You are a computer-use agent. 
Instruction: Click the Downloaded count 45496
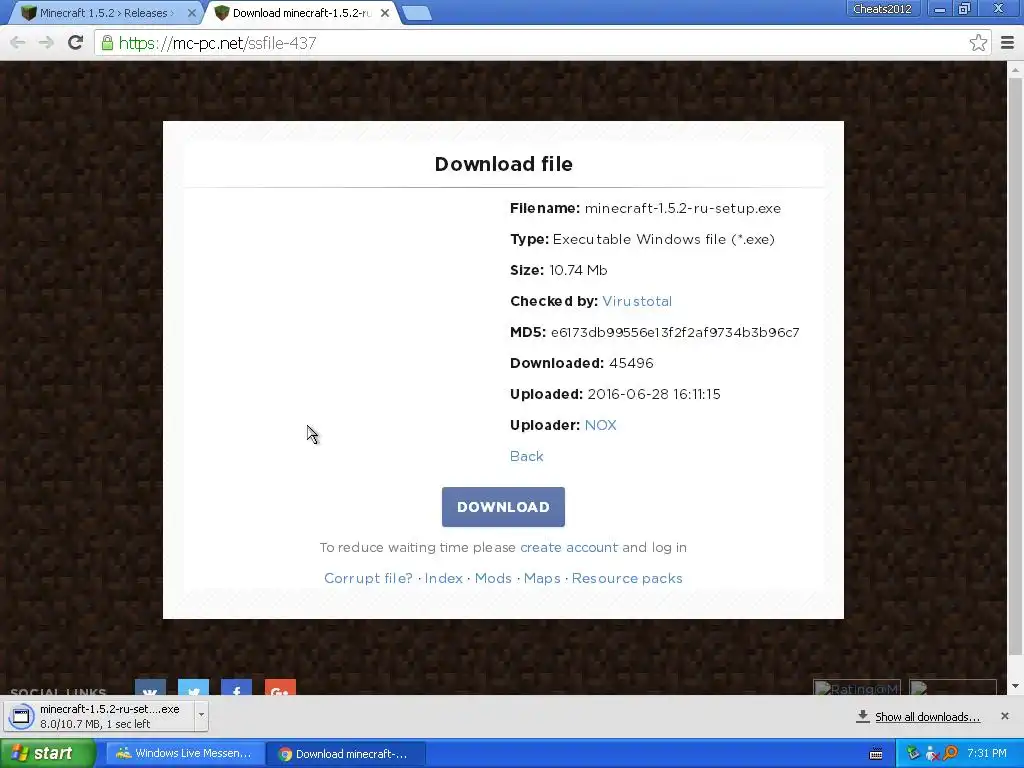631,363
